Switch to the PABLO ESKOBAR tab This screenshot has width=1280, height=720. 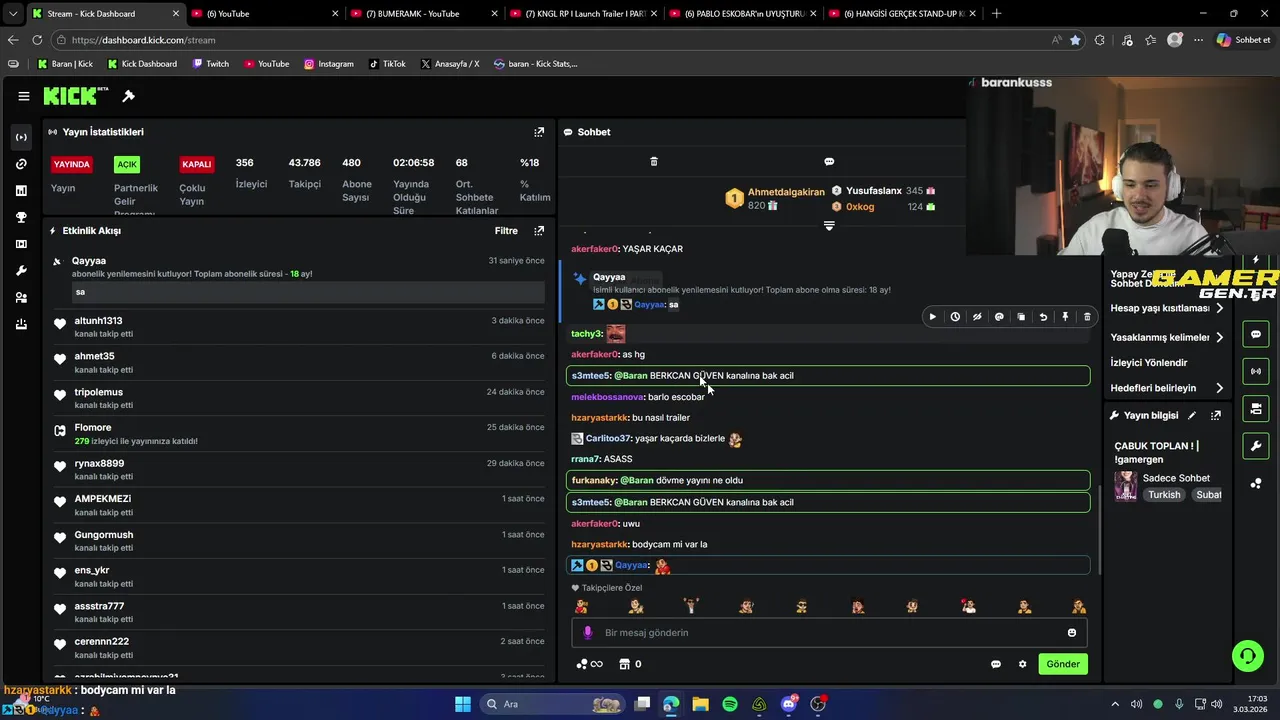pyautogui.click(x=742, y=14)
